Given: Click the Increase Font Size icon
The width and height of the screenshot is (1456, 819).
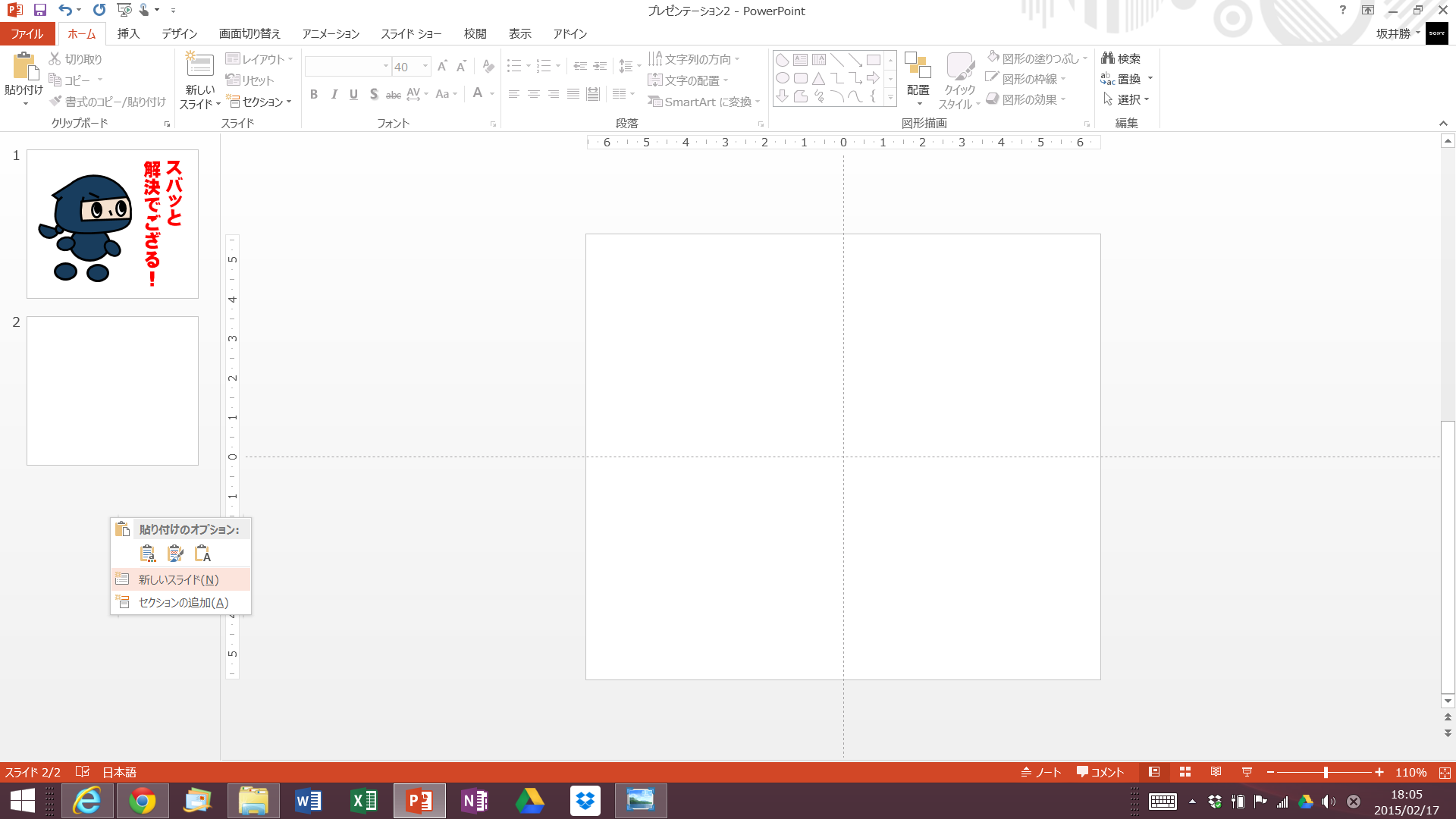Looking at the screenshot, I should click(x=442, y=67).
